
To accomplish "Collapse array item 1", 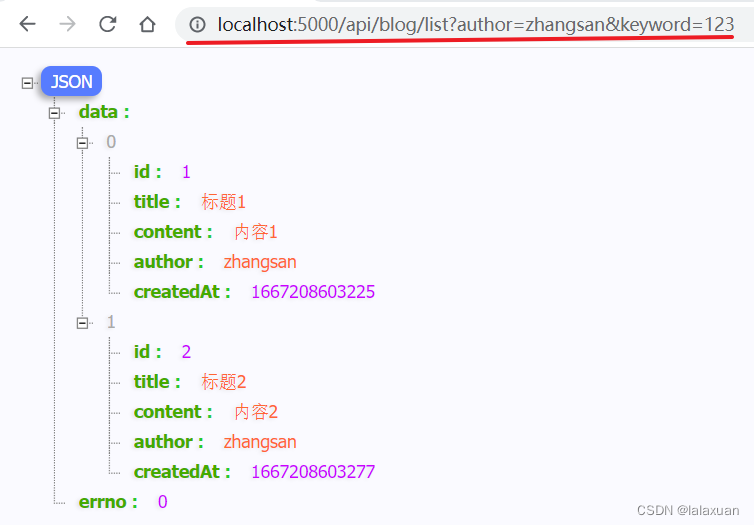I will 82,323.
